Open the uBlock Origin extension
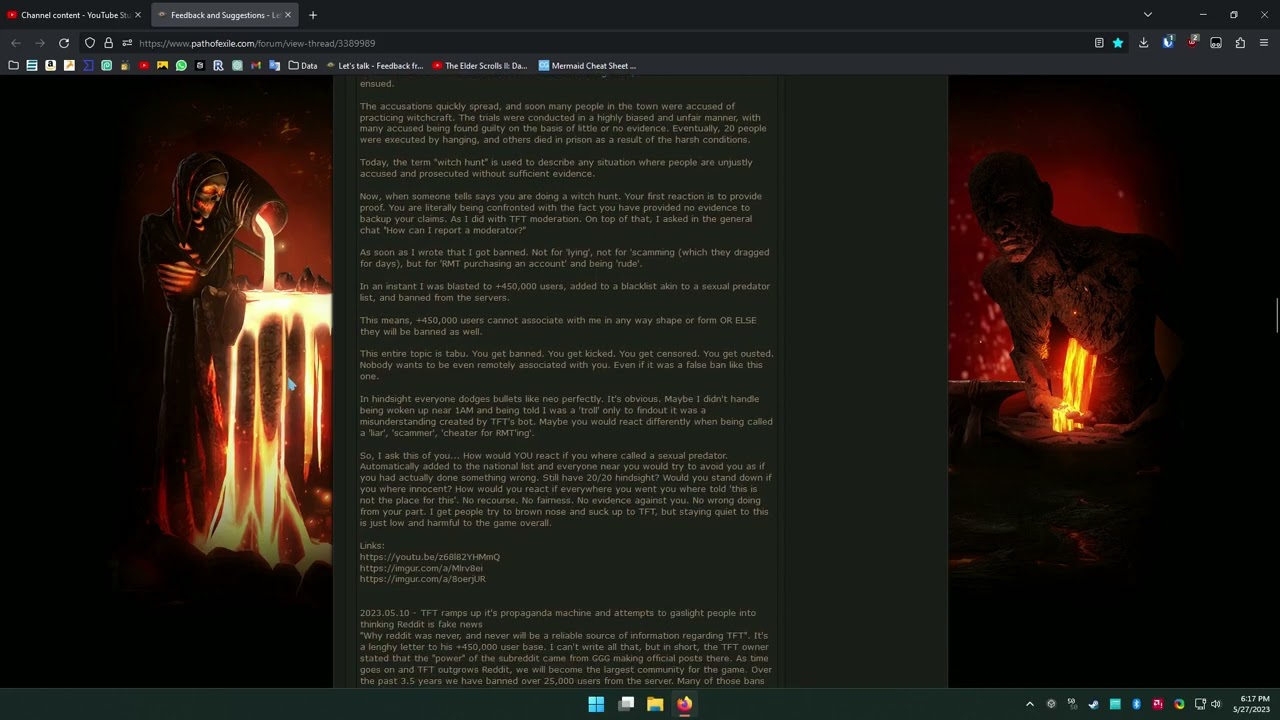 pos(1192,43)
